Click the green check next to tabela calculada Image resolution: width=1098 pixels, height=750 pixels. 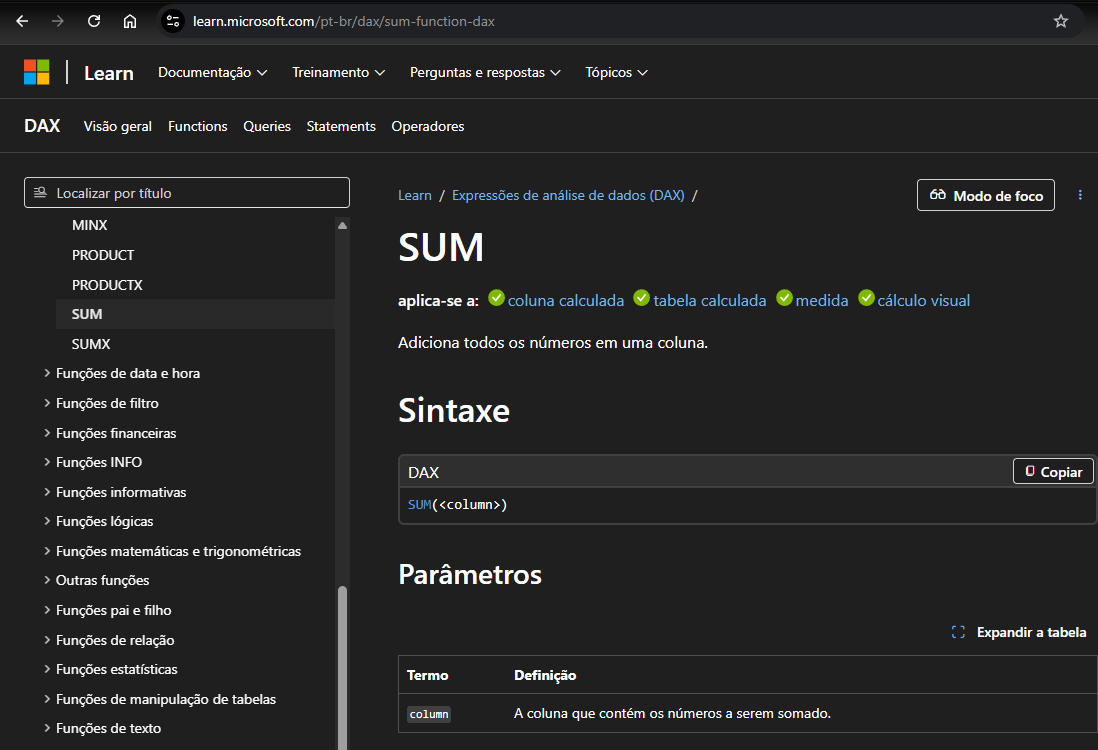pyautogui.click(x=641, y=298)
